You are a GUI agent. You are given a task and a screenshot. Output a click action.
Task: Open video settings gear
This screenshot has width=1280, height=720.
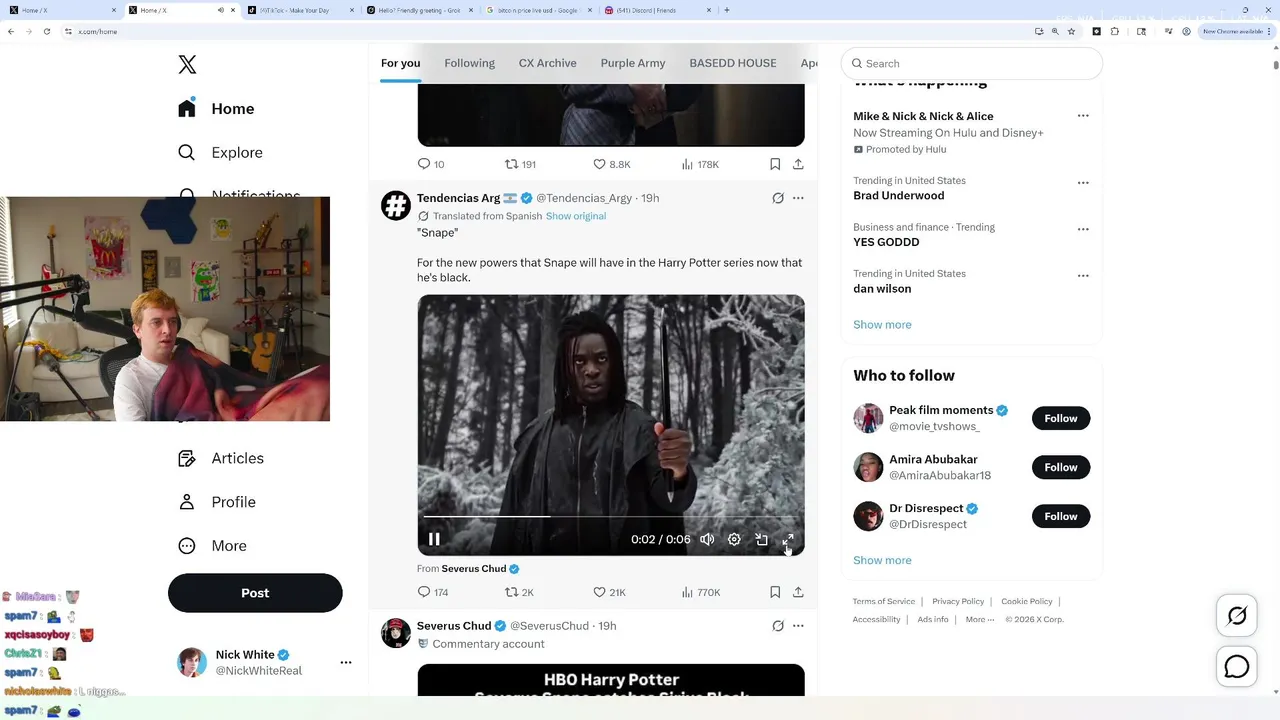pyautogui.click(x=734, y=539)
